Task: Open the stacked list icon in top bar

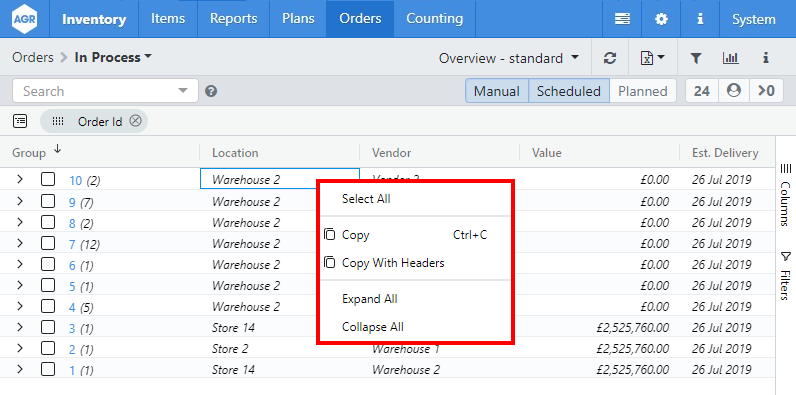Action: tap(622, 19)
